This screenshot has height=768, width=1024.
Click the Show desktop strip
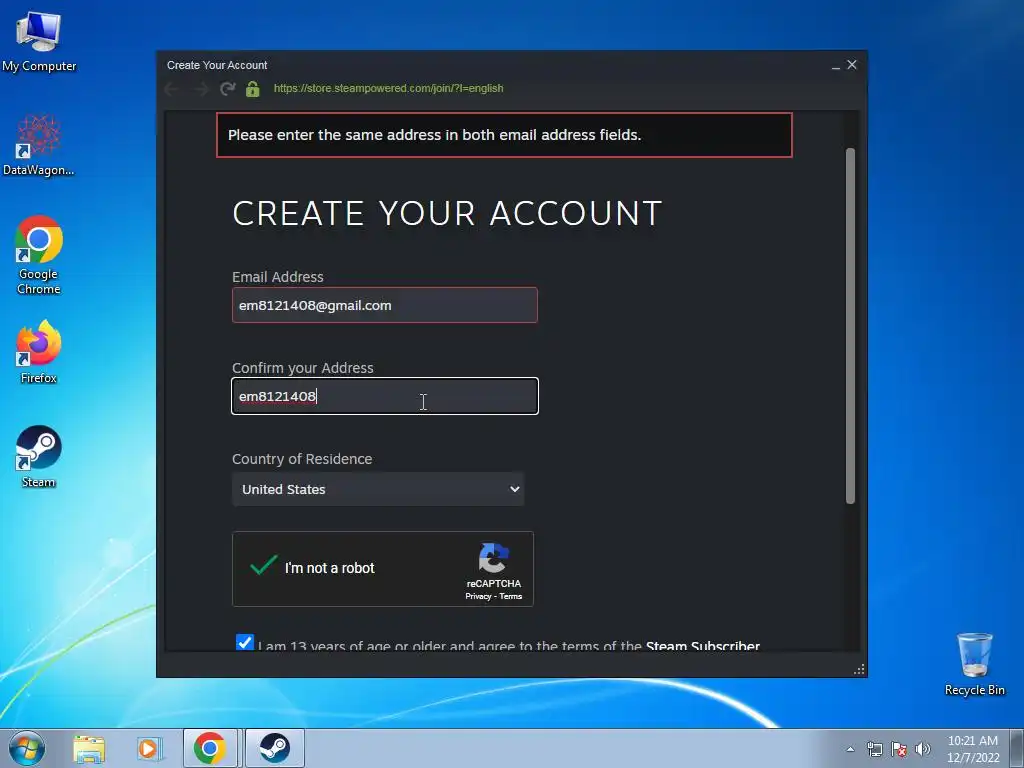coord(1017,748)
